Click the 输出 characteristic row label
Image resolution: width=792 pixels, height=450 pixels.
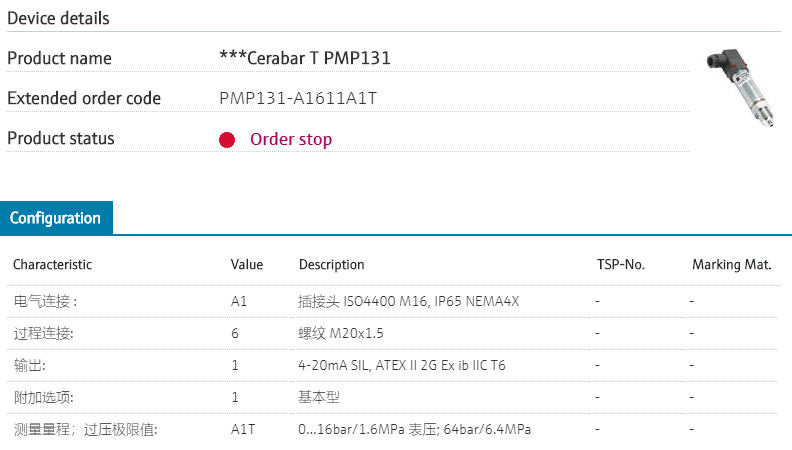coord(29,365)
